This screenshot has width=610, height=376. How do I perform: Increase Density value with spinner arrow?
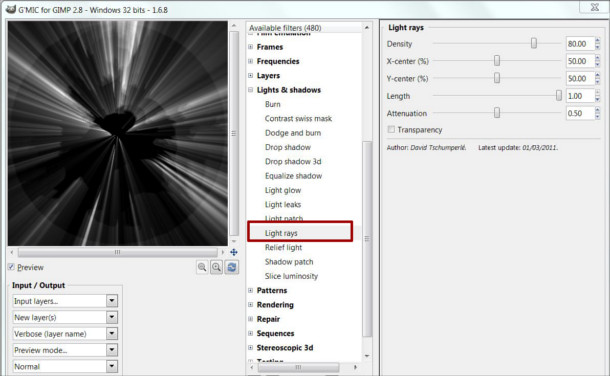tap(598, 40)
